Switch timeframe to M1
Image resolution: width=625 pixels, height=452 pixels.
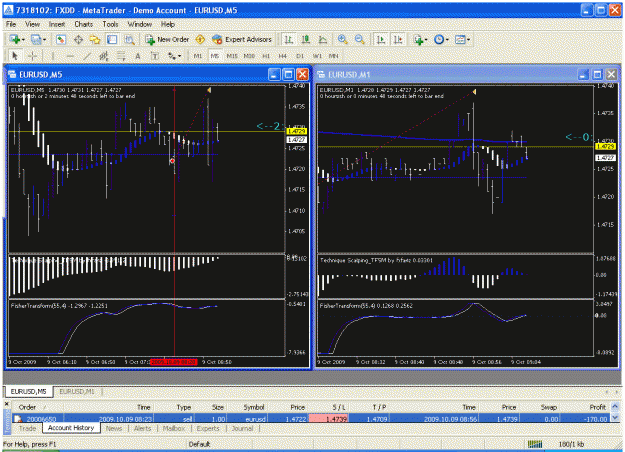[x=198, y=56]
